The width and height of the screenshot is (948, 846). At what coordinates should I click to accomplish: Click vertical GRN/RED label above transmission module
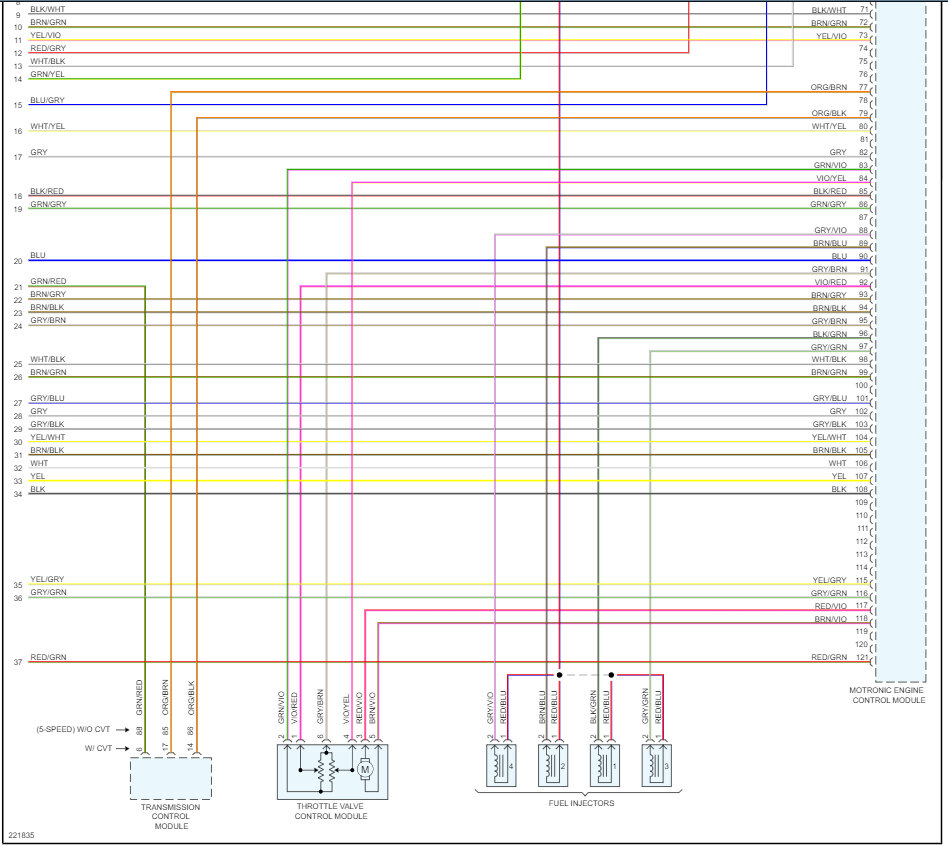click(x=140, y=697)
